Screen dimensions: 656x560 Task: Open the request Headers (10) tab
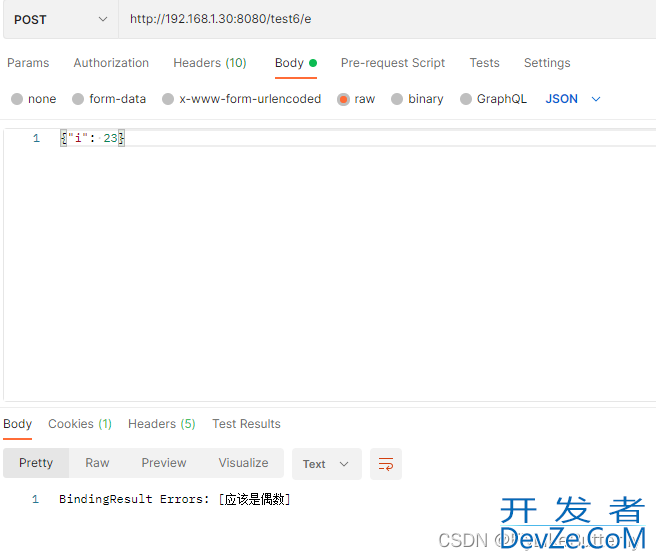(x=210, y=63)
